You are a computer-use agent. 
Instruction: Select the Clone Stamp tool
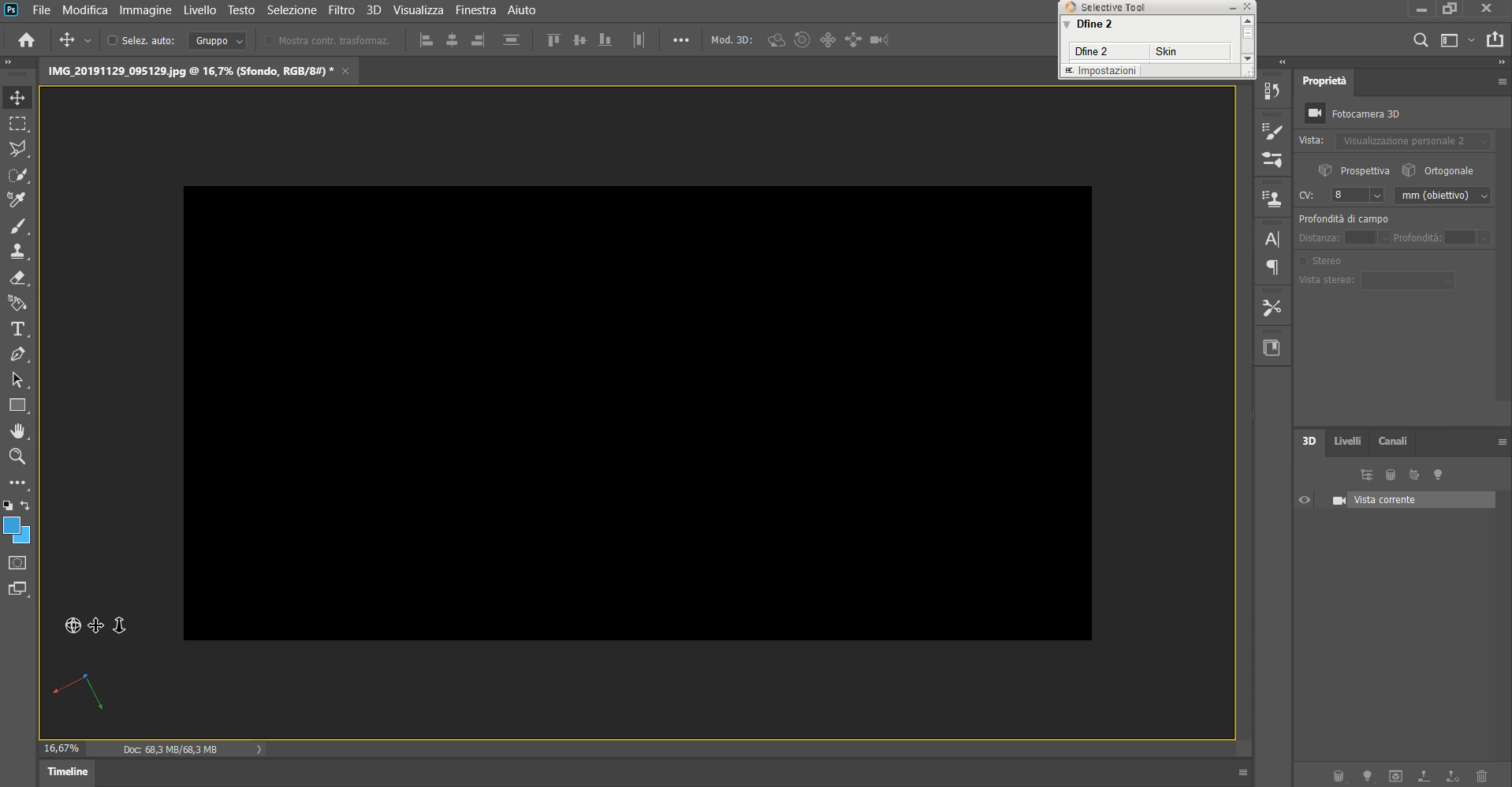pos(17,252)
